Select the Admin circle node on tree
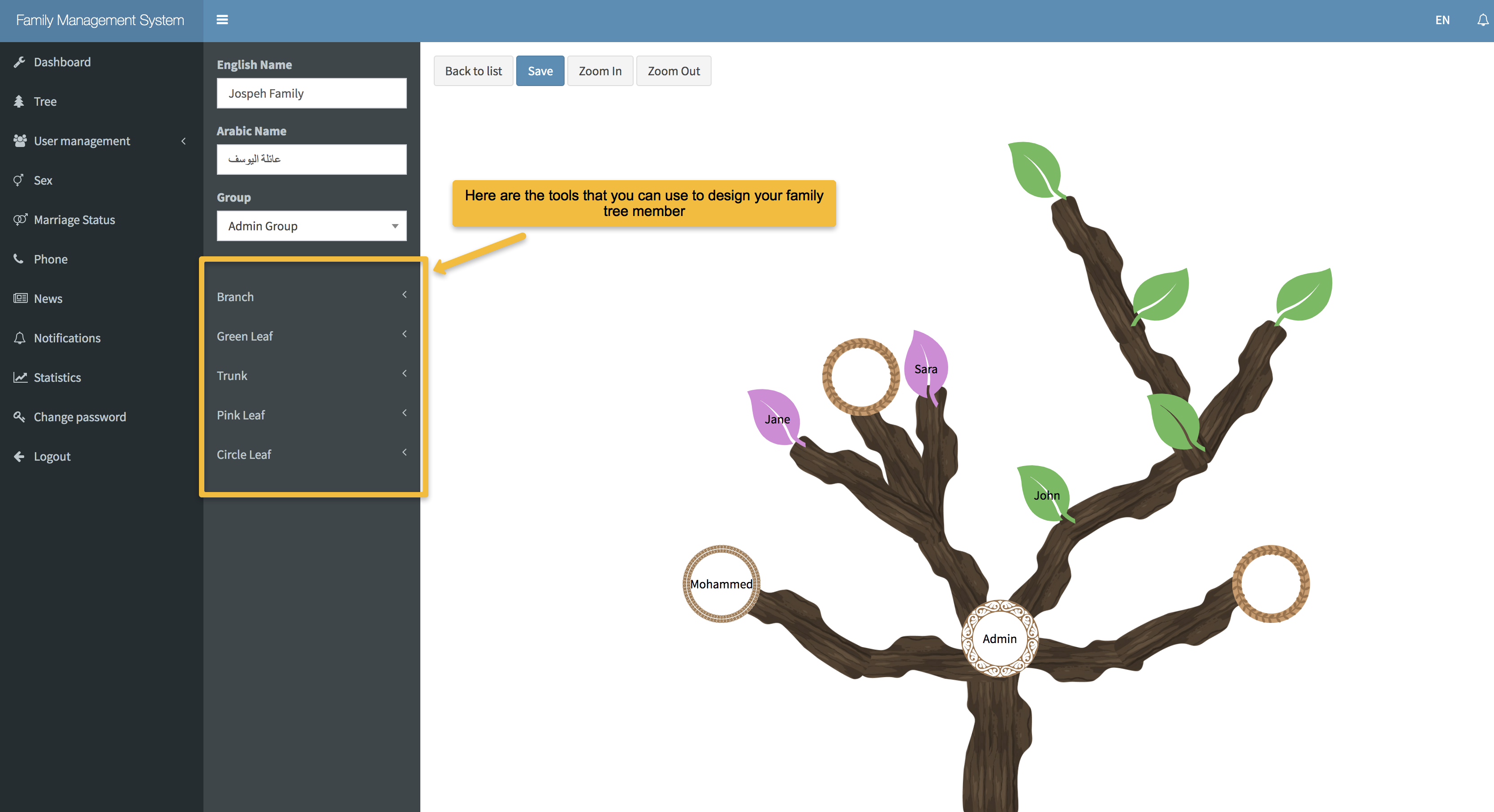The image size is (1494, 812). coord(999,639)
